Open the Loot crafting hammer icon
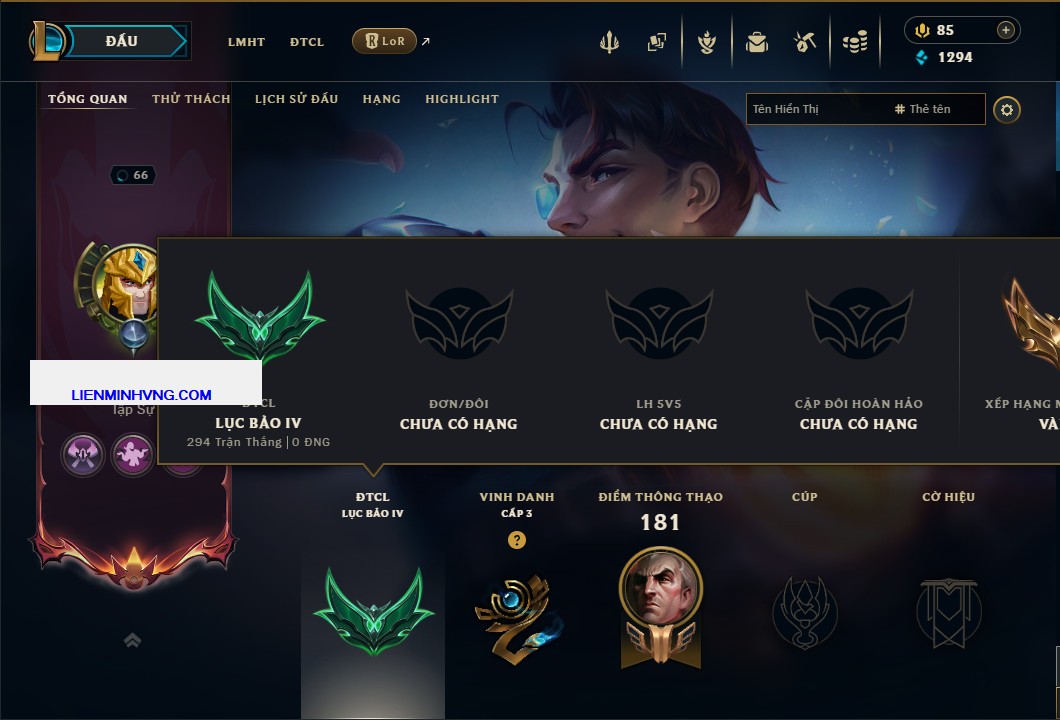Viewport: 1060px width, 720px height. (804, 42)
